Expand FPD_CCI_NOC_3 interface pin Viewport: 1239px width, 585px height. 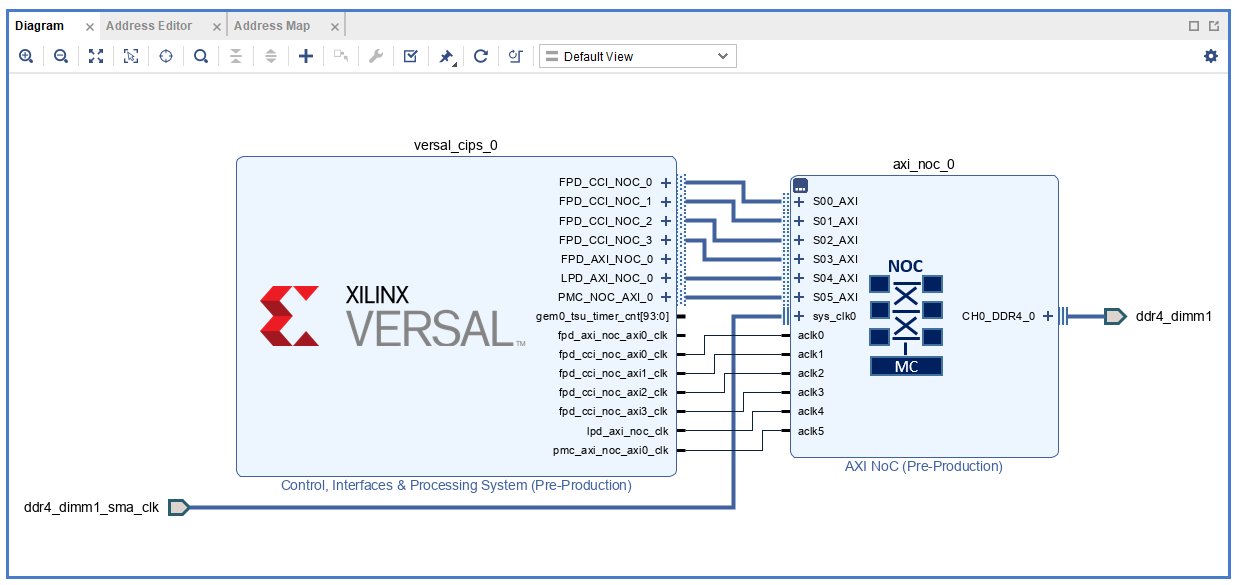coord(666,240)
